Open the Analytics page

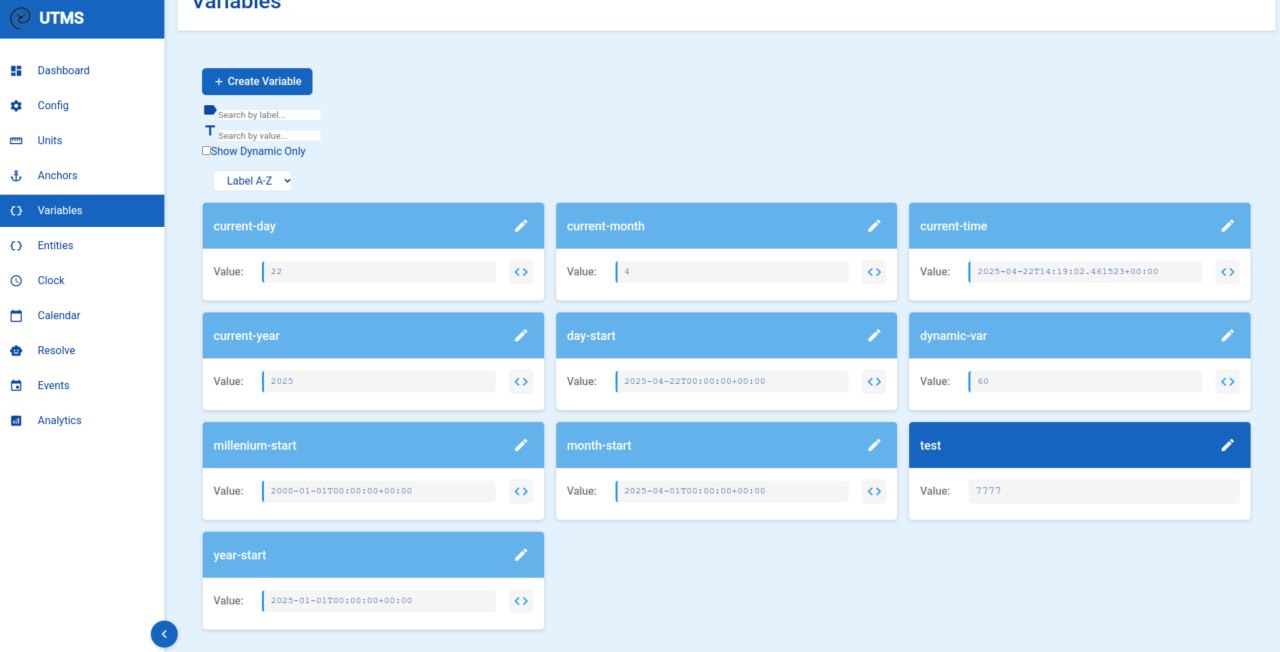(59, 421)
